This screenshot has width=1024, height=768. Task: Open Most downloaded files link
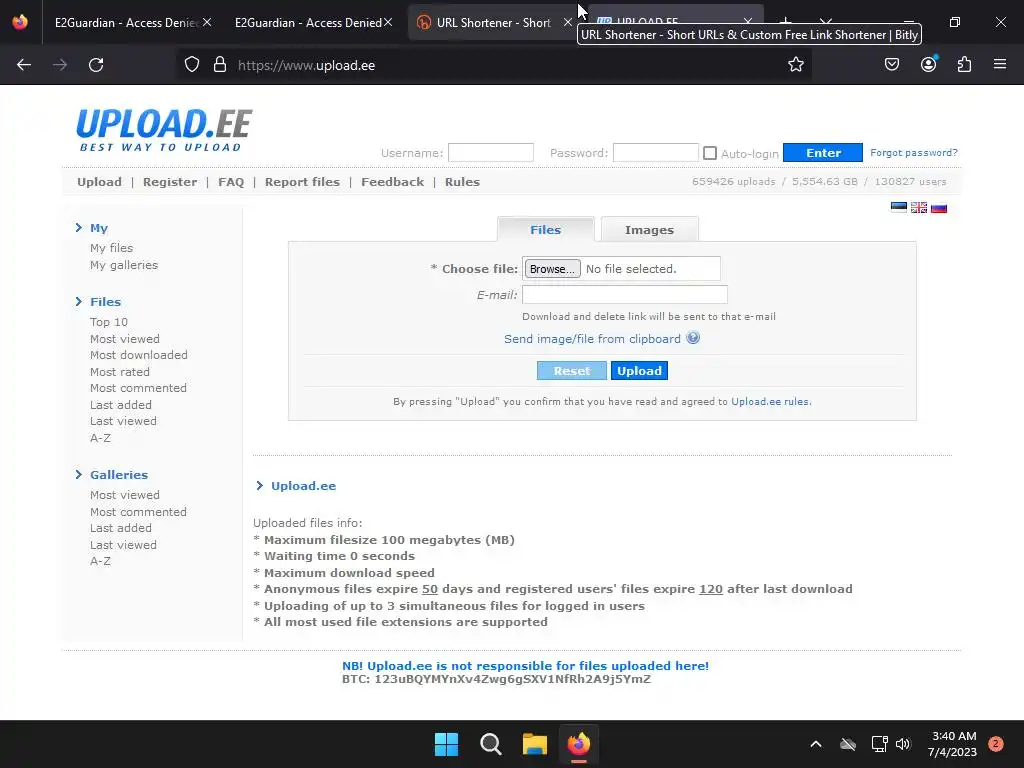click(139, 355)
